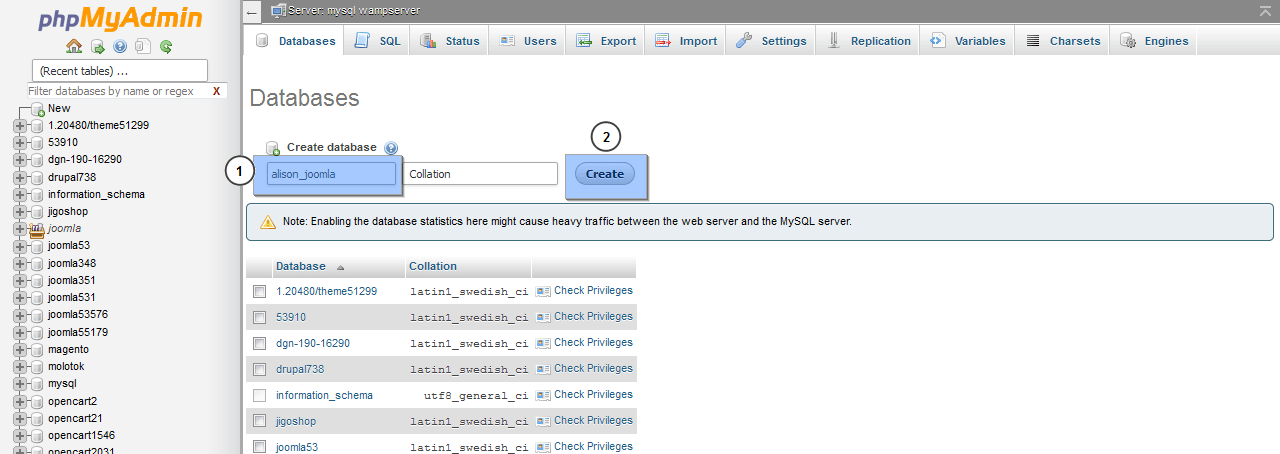Image resolution: width=1280 pixels, height=454 pixels.
Task: Expand the dgn-190-16290 tree node
Action: pyautogui.click(x=20, y=160)
